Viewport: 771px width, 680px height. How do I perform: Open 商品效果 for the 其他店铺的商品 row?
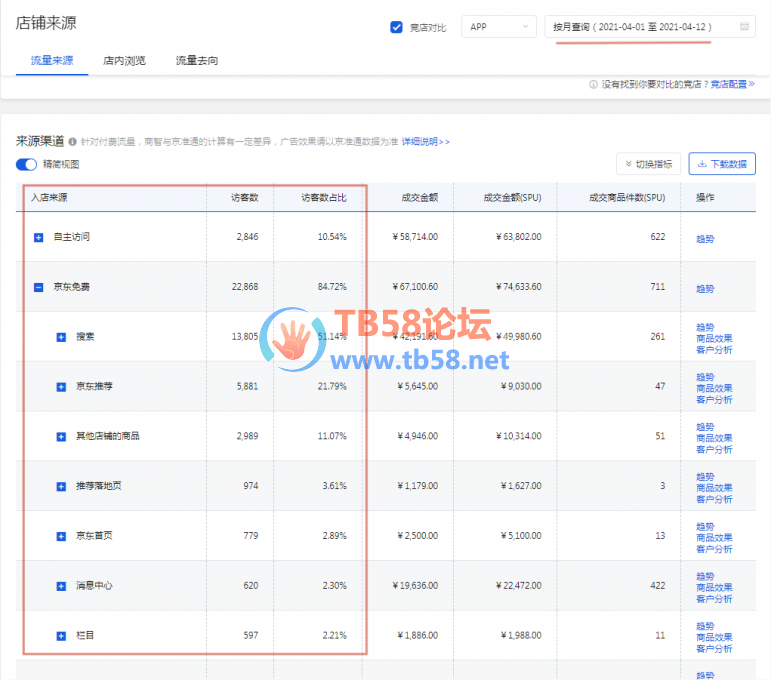[x=714, y=438]
